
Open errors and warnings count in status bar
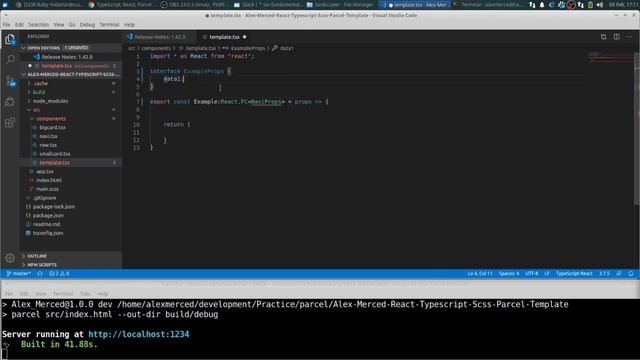(59, 273)
